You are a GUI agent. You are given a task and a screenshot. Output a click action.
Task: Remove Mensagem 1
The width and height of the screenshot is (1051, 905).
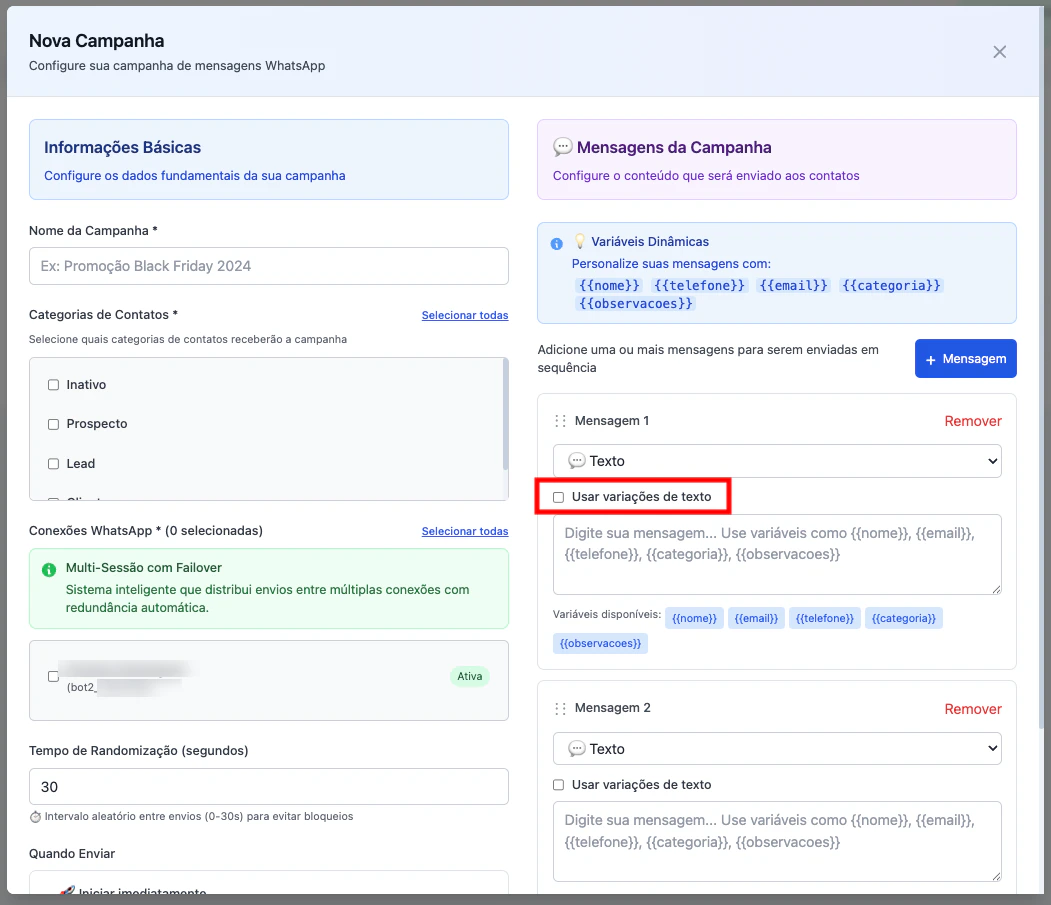(973, 421)
